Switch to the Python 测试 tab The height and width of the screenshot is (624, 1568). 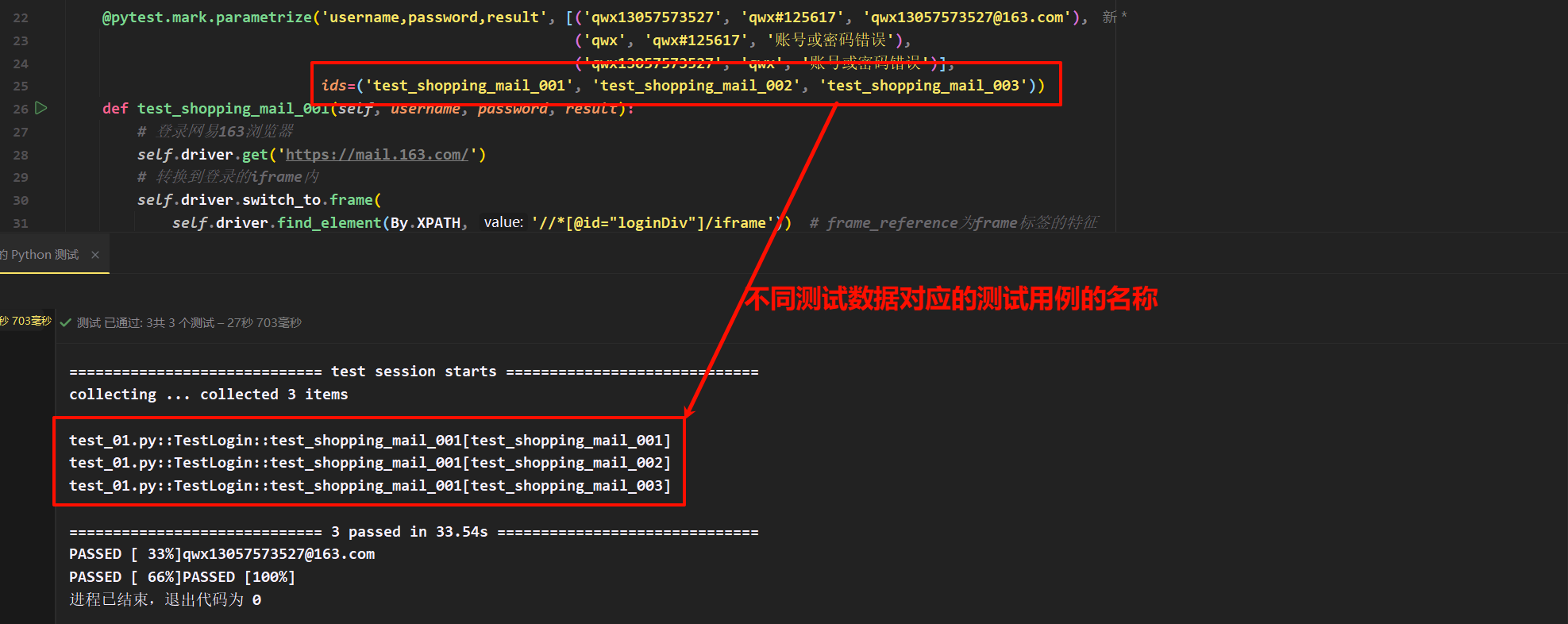[x=44, y=255]
